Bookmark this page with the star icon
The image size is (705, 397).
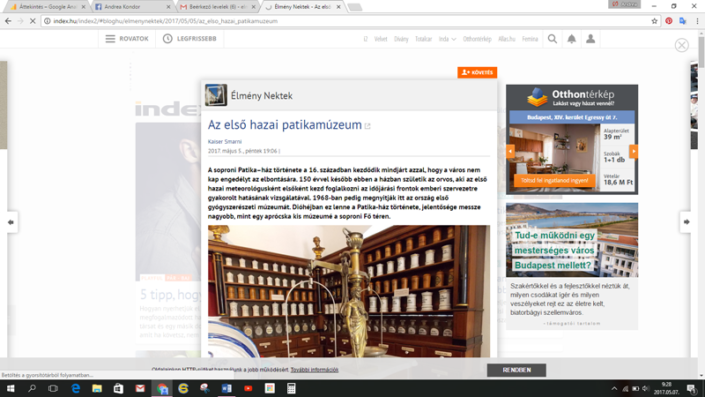[x=654, y=21]
